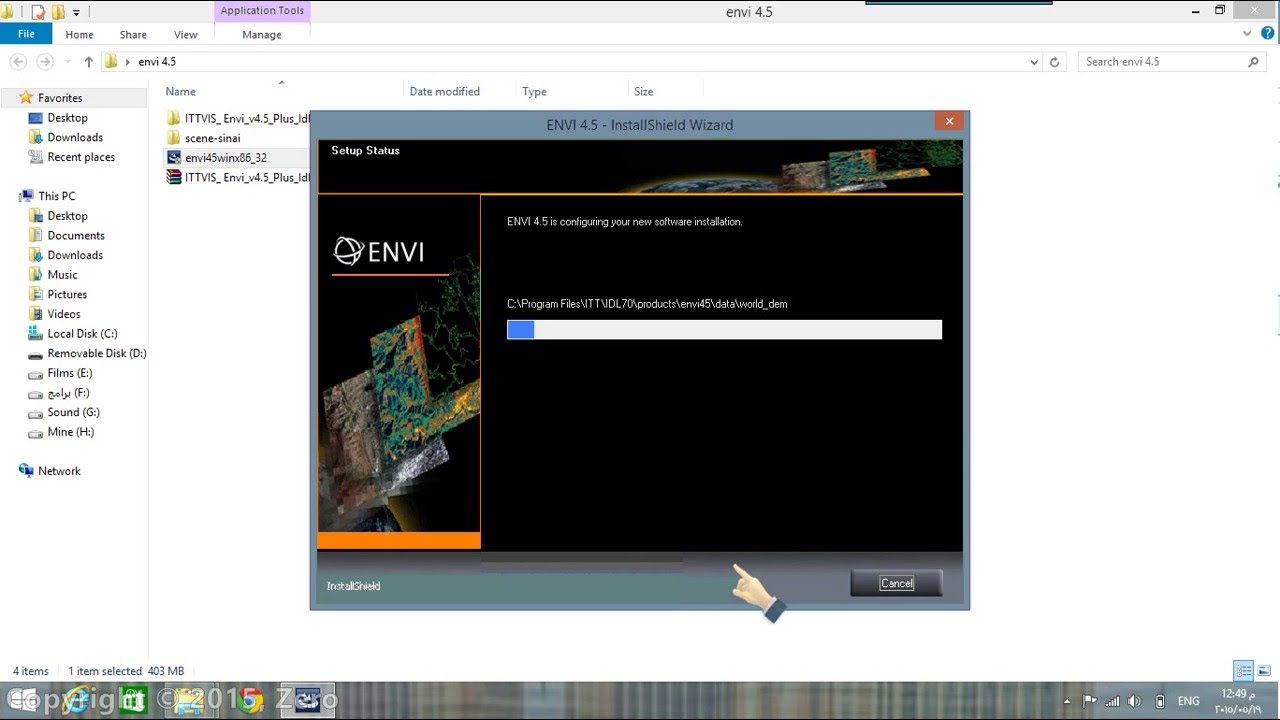
Task: Open the File ribbon tab
Action: pos(26,34)
